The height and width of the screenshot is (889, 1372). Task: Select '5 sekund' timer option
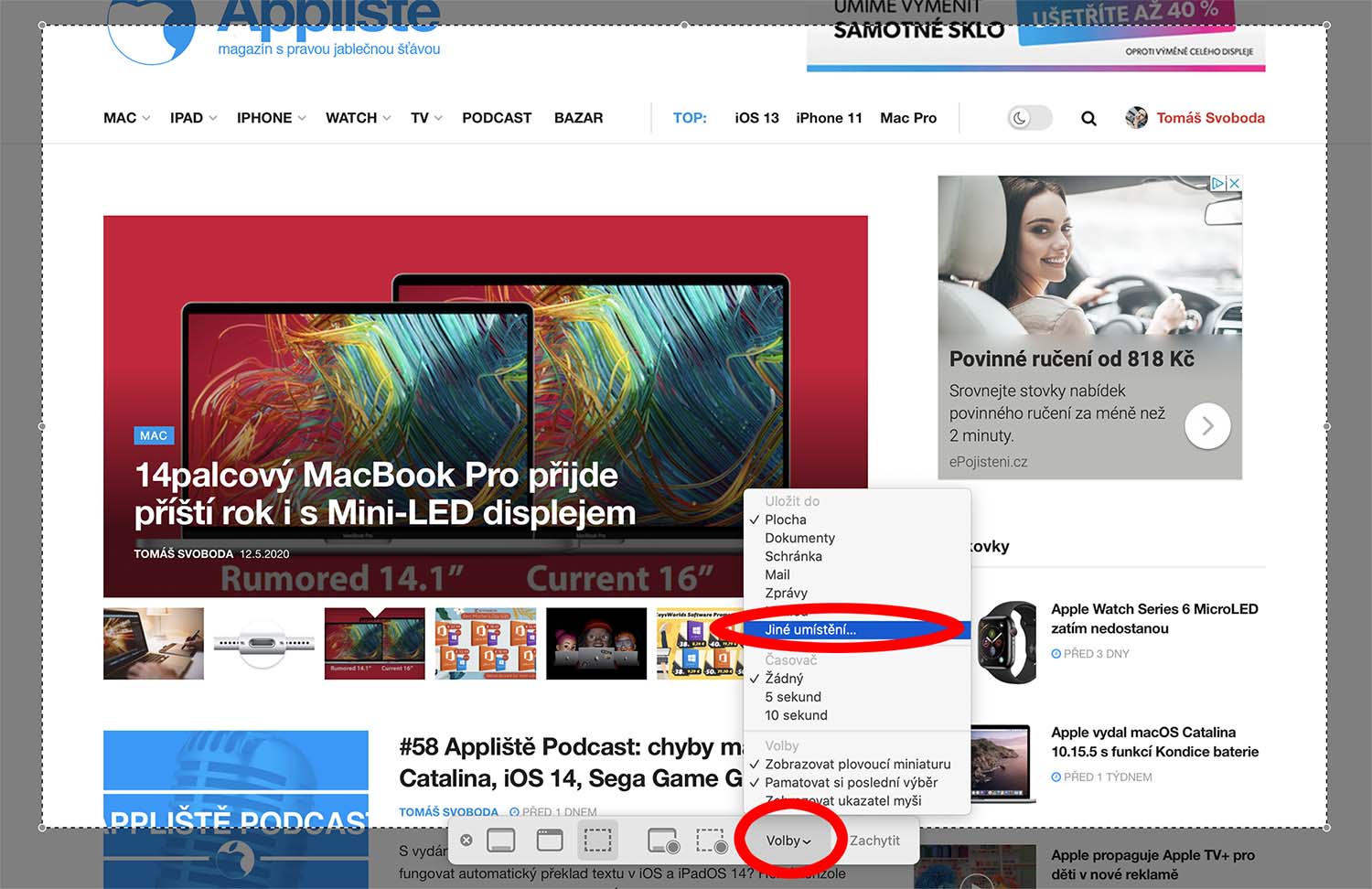click(792, 697)
